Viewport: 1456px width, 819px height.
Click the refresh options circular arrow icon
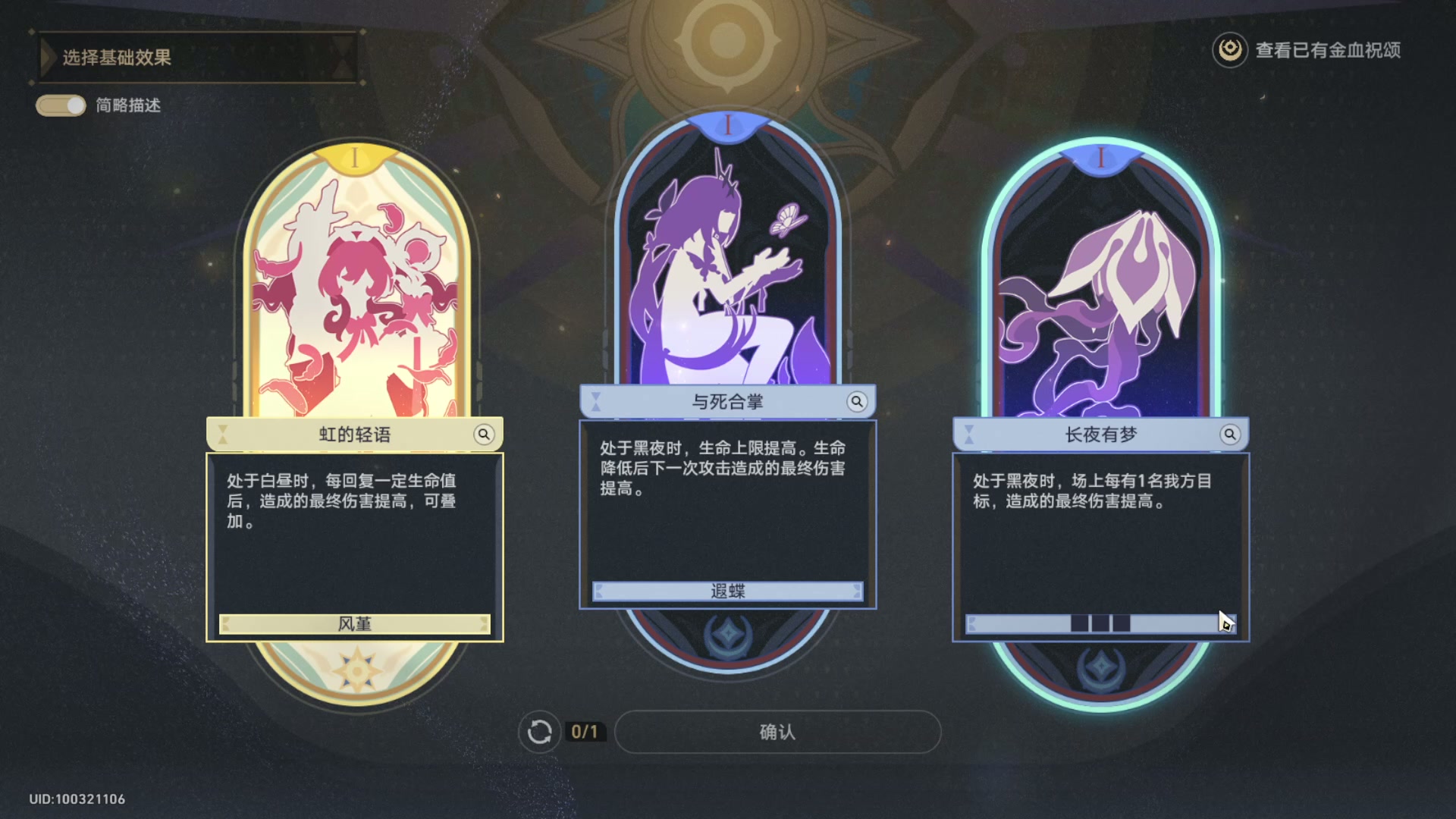pos(539,732)
